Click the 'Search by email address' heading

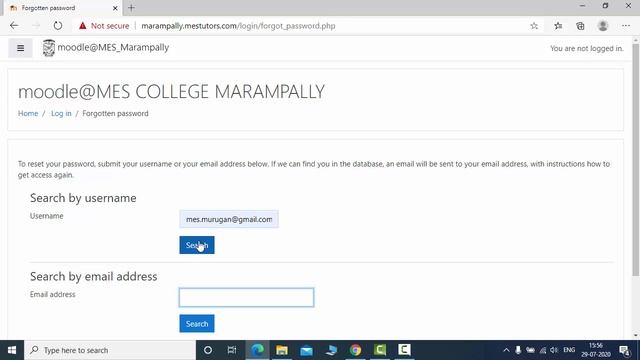93,276
